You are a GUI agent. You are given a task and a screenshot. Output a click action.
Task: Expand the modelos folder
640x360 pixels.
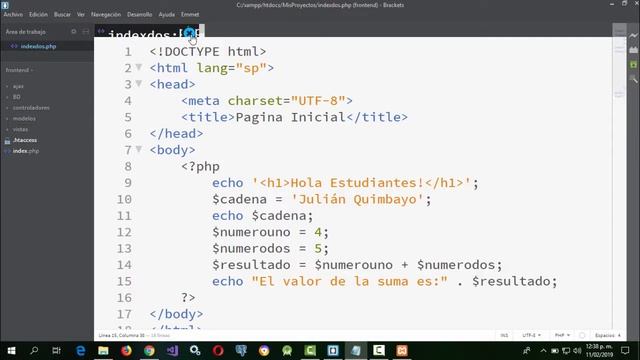coord(24,118)
